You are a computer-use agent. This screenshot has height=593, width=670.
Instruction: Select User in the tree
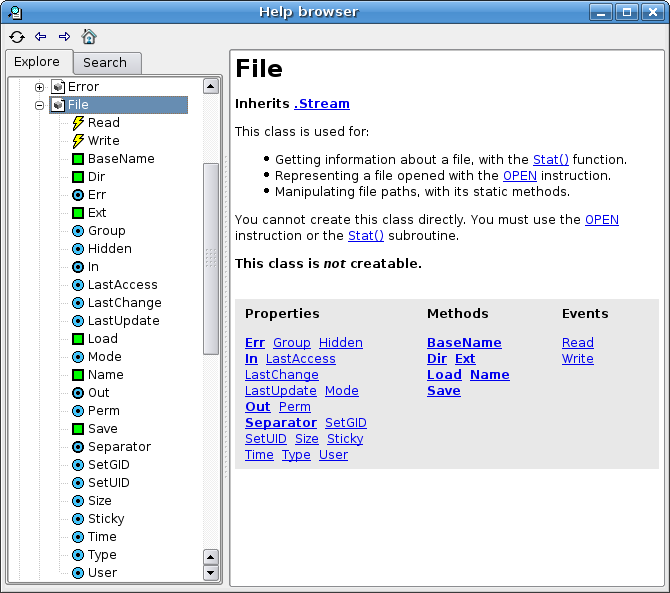pos(102,573)
